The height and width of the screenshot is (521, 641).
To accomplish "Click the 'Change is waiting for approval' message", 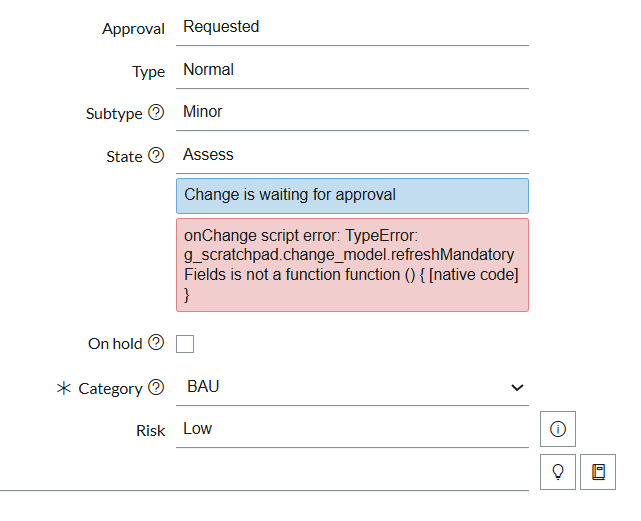I will coord(352,196).
